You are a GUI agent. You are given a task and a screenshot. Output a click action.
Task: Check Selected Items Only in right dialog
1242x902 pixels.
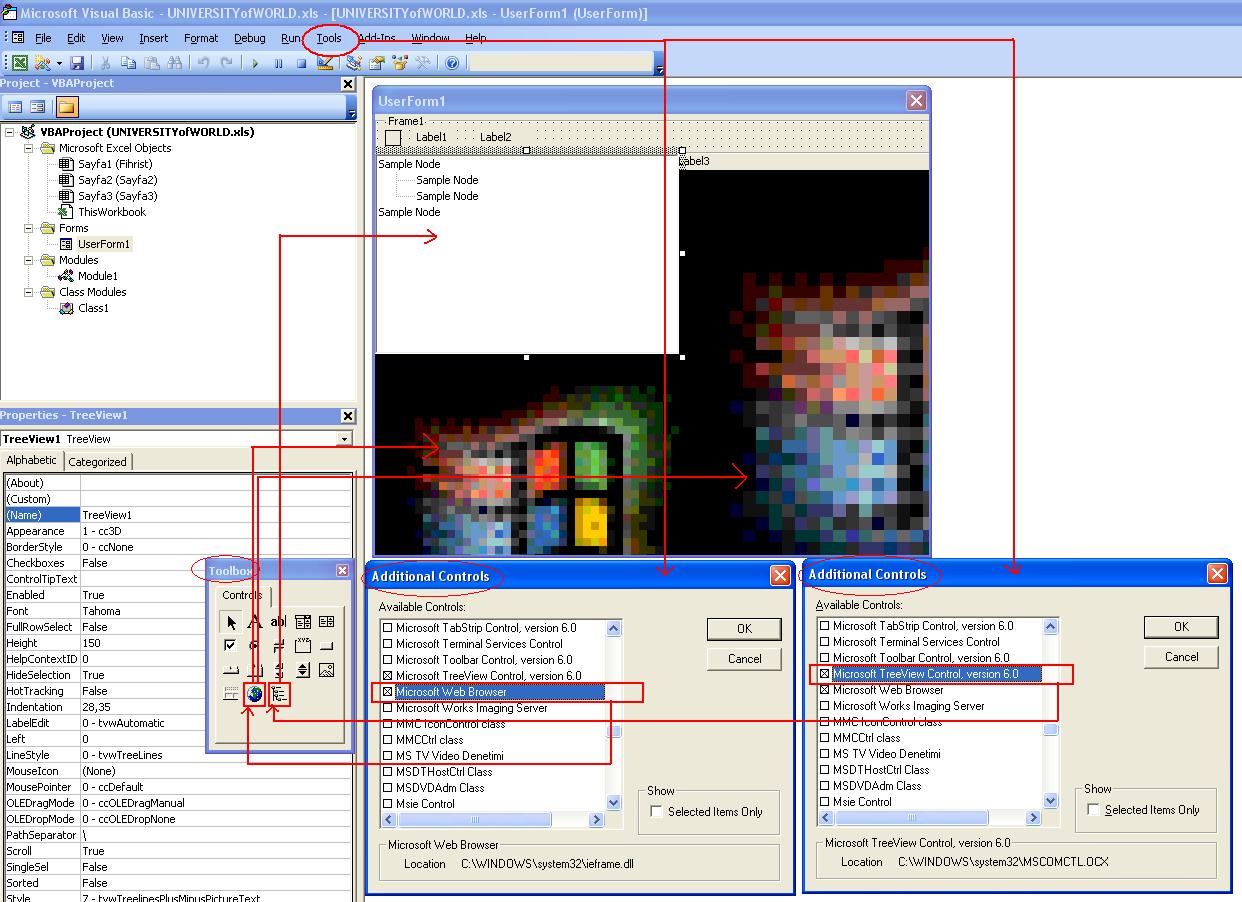tap(1094, 810)
